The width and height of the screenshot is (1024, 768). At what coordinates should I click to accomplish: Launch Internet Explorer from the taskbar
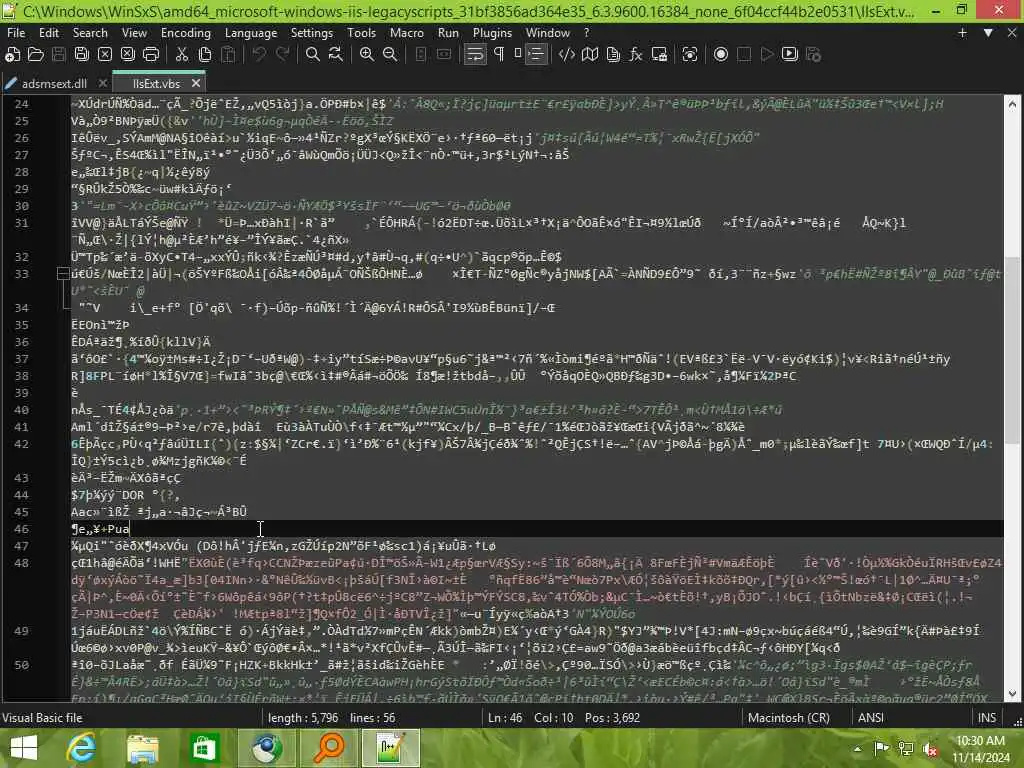(82, 748)
